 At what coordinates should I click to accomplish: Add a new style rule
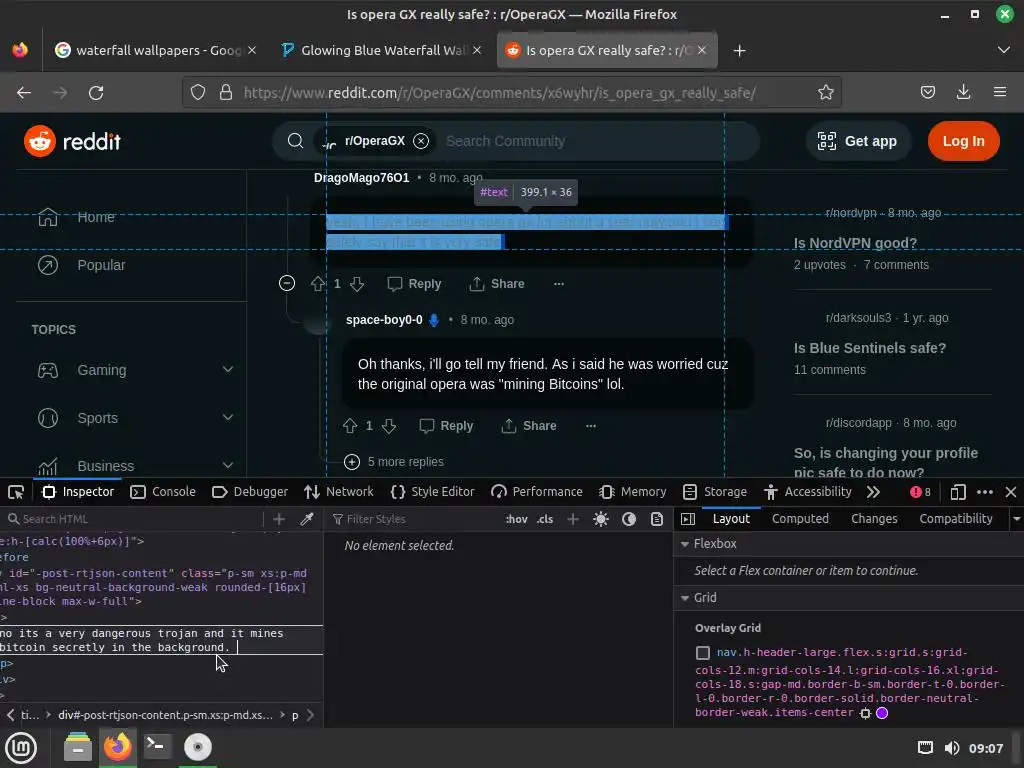tap(573, 519)
